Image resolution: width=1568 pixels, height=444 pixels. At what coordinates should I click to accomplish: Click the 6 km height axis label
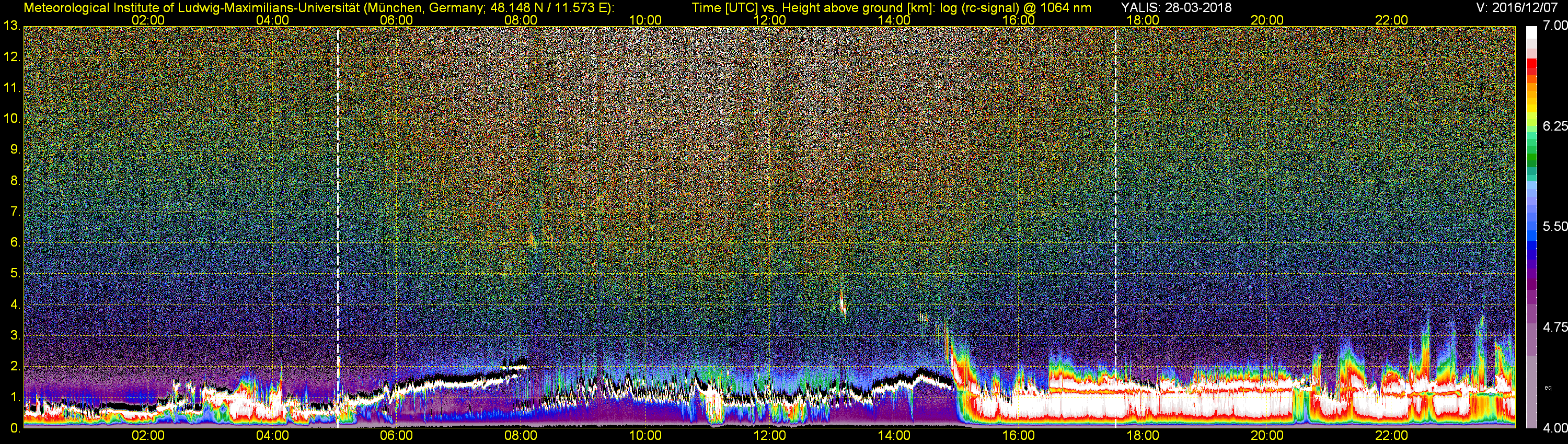pyautogui.click(x=15, y=243)
